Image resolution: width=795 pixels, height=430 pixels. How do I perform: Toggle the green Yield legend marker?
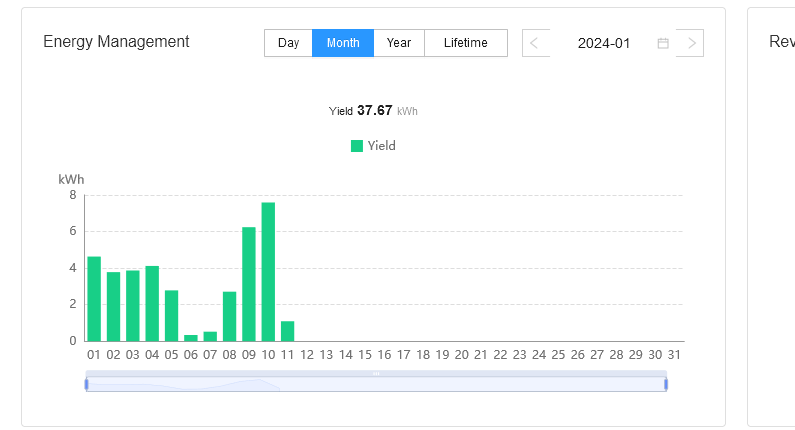(357, 146)
